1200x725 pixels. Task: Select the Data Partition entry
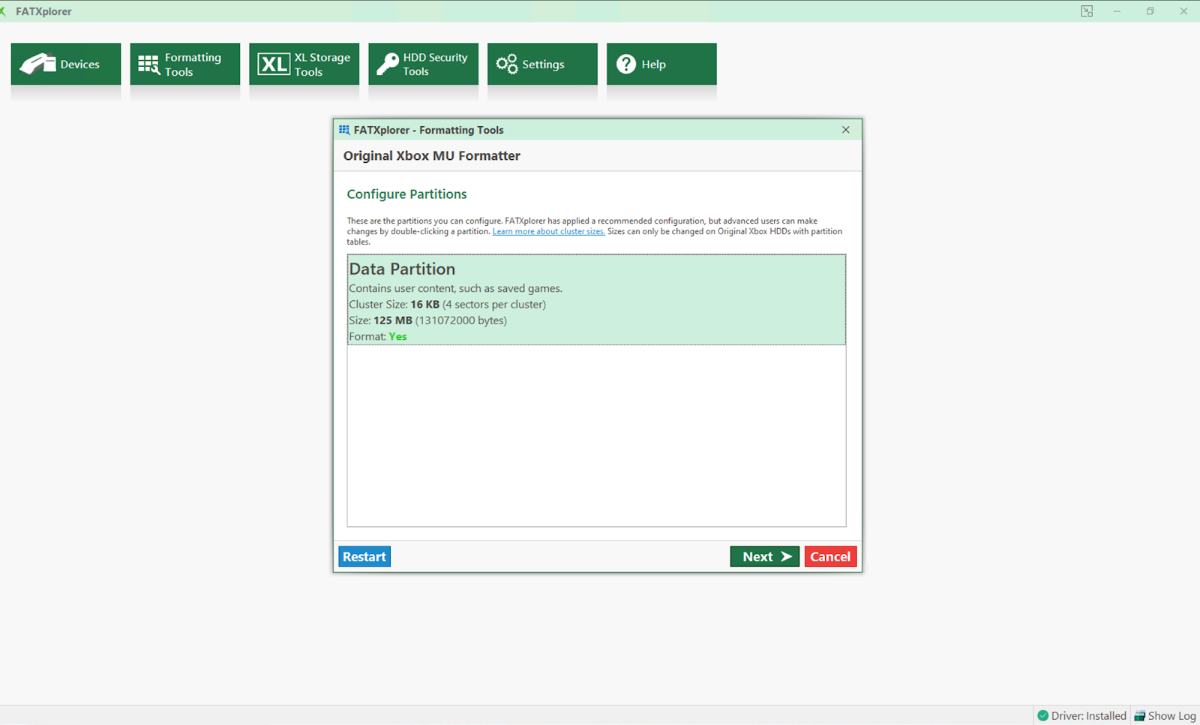click(596, 300)
